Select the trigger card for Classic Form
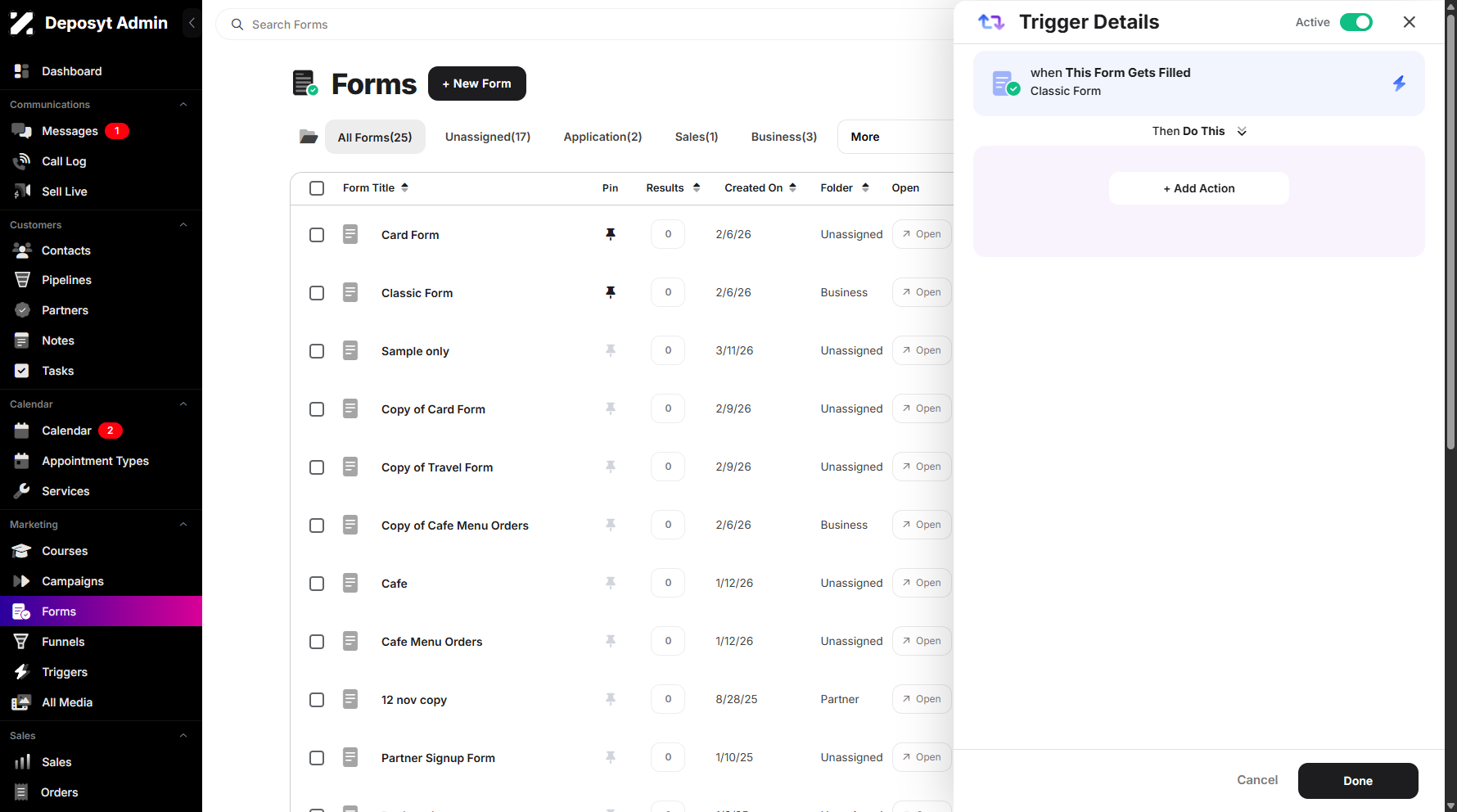 click(x=1199, y=83)
